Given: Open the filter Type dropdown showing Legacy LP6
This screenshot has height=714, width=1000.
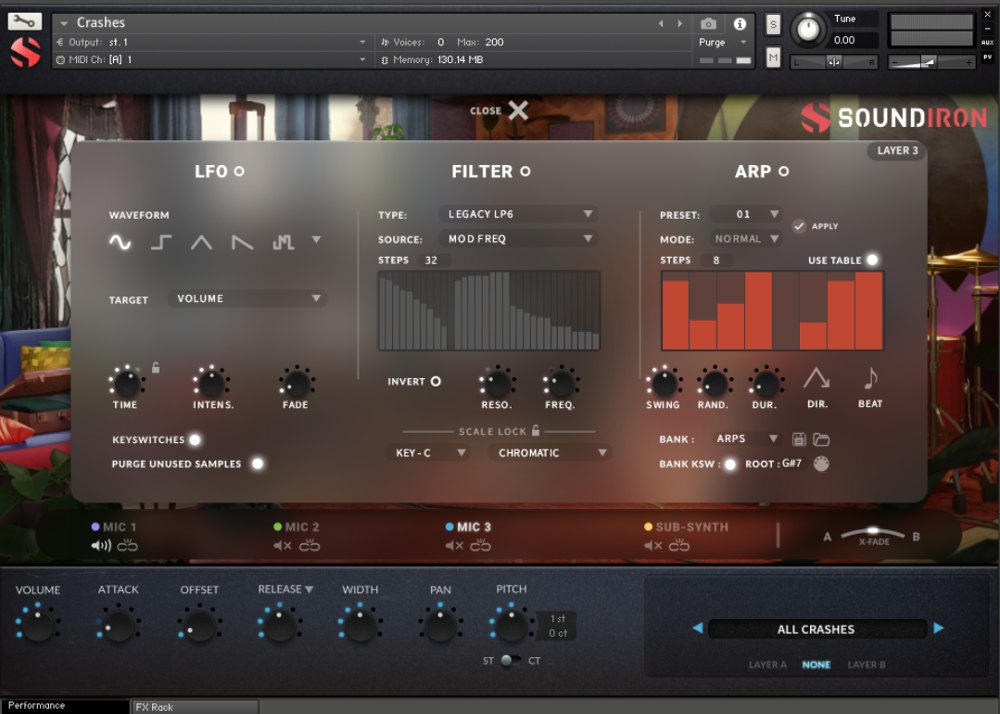Looking at the screenshot, I should 517,213.
